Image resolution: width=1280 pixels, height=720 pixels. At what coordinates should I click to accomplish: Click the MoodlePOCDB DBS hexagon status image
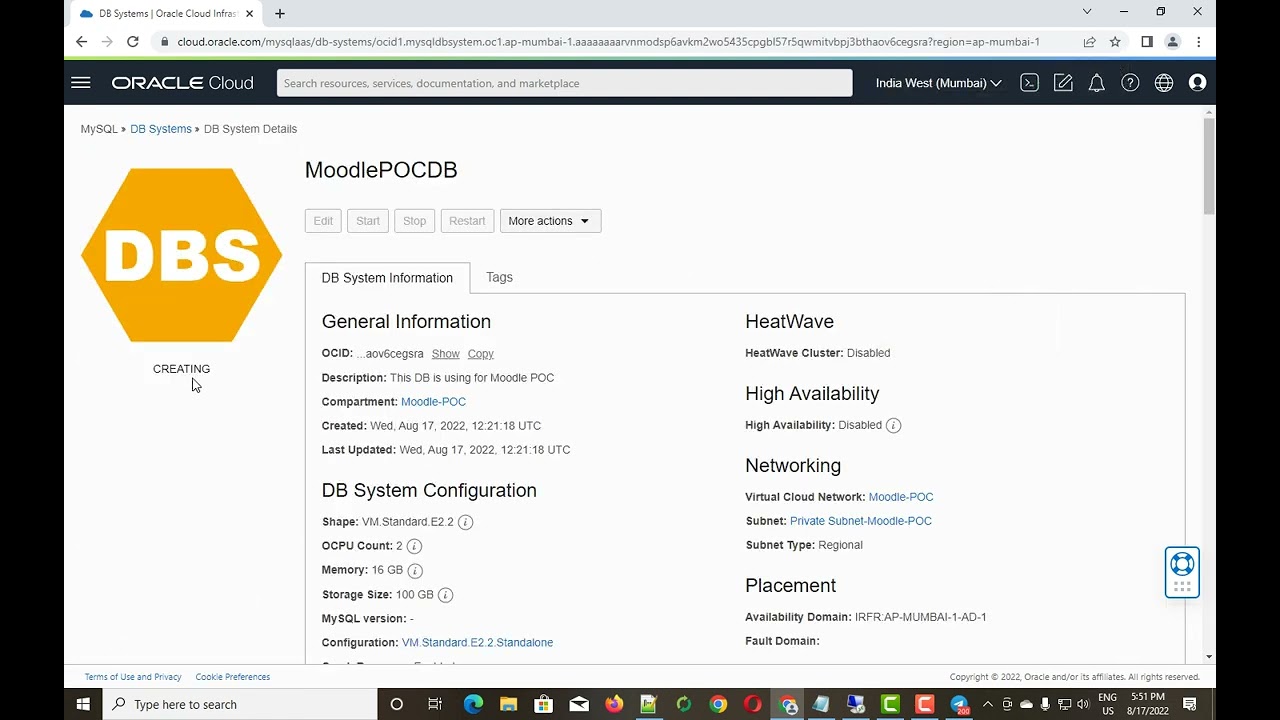182,255
